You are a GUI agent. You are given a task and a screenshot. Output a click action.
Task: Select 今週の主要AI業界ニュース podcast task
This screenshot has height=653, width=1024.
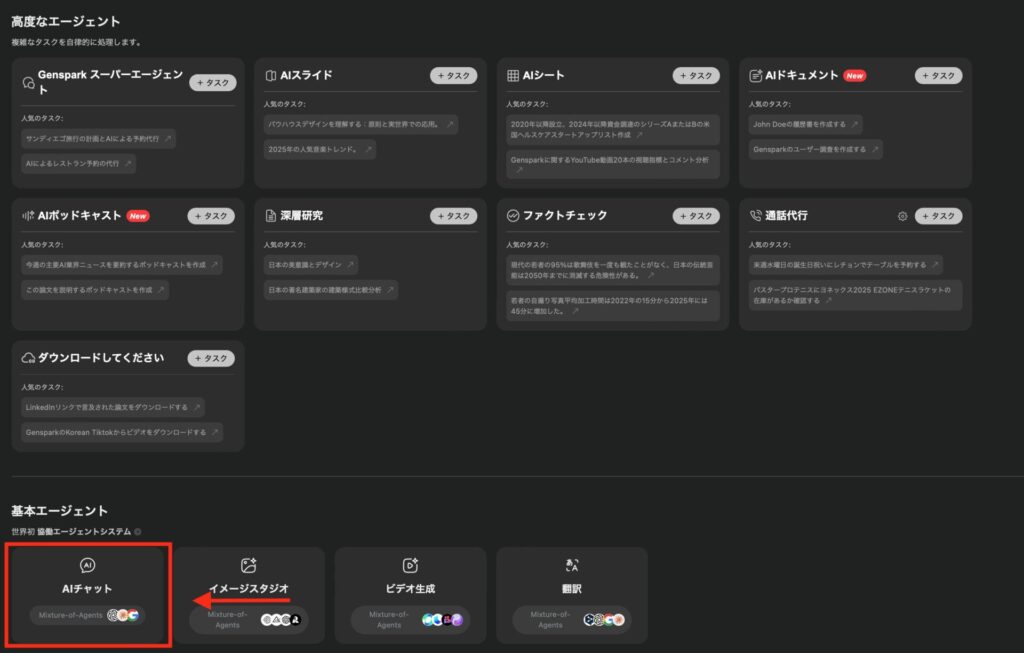[121, 264]
